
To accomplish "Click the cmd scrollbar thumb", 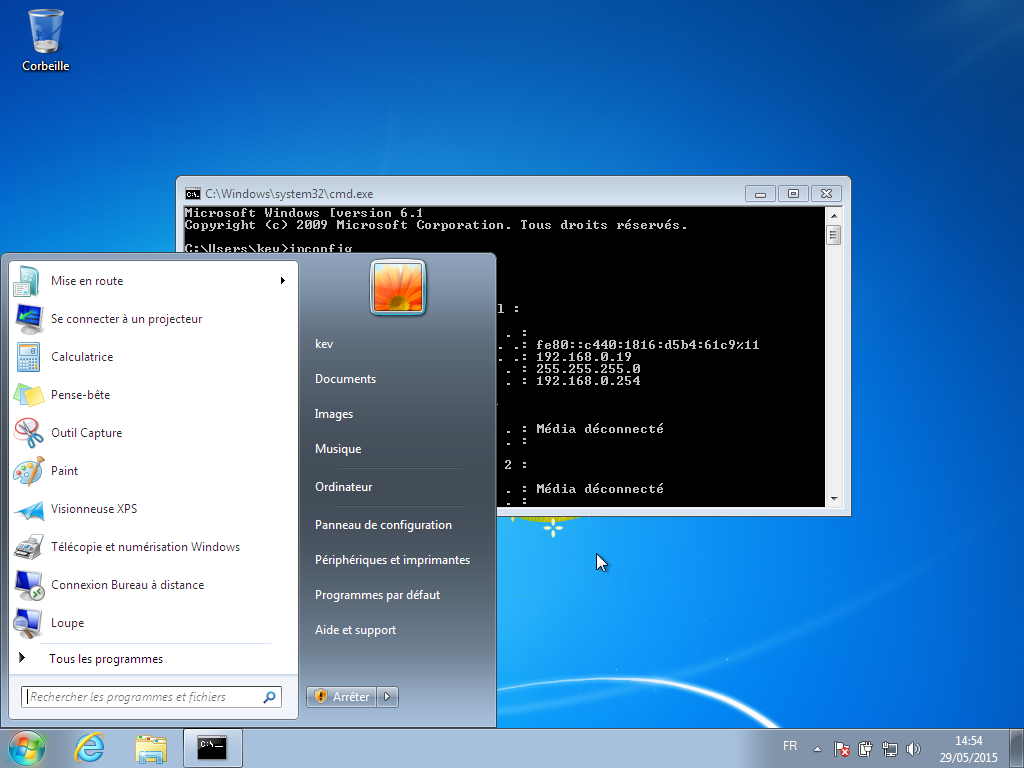I will pyautogui.click(x=833, y=234).
